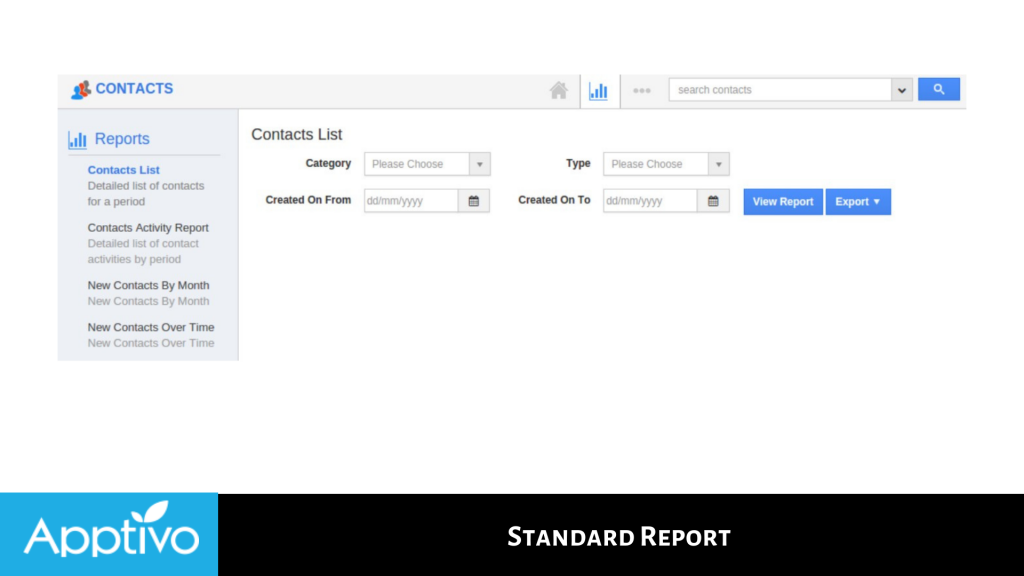
Task: Open New Contacts By Month report
Action: pos(148,285)
